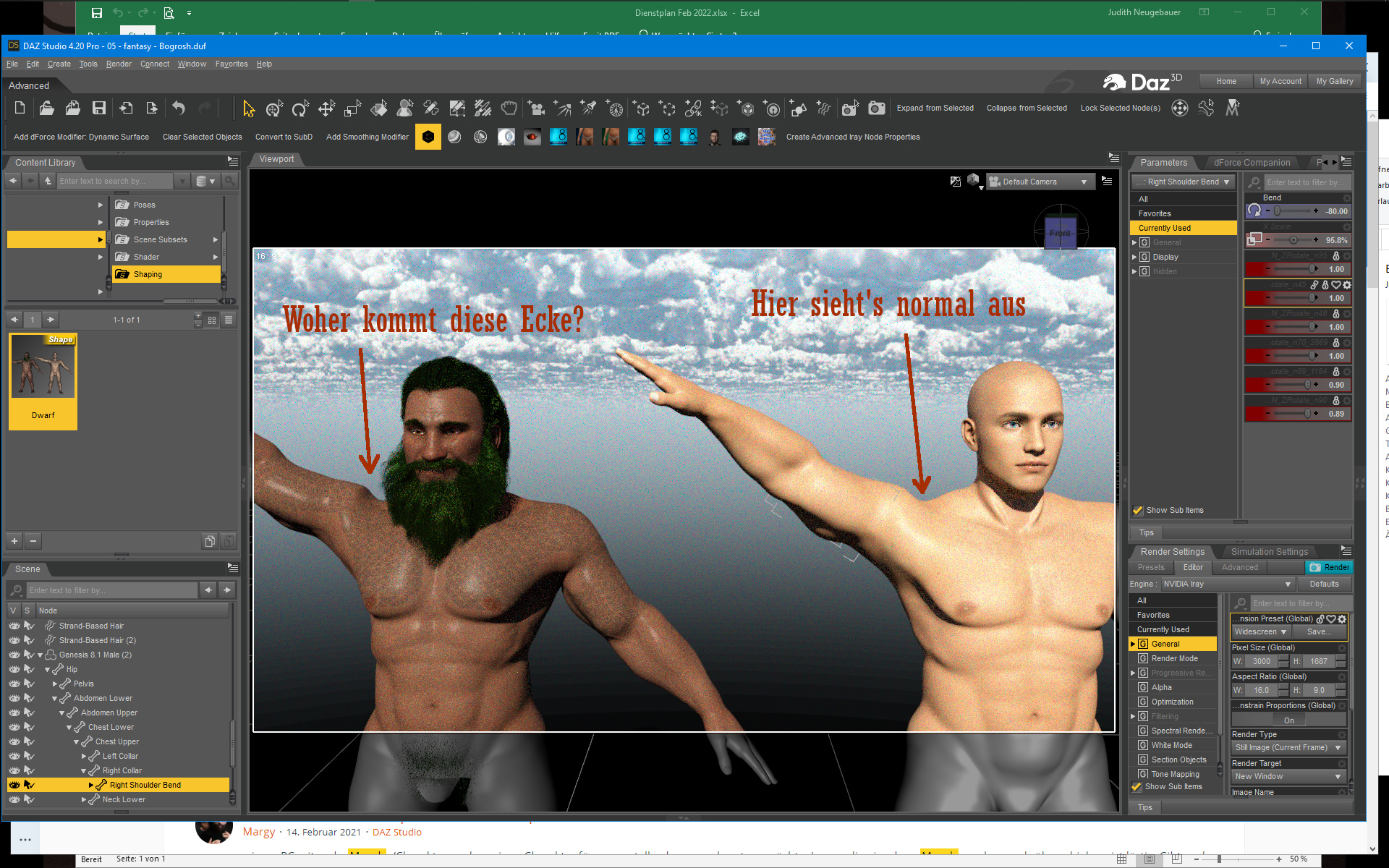
Task: Open the Render menu
Action: tap(119, 64)
